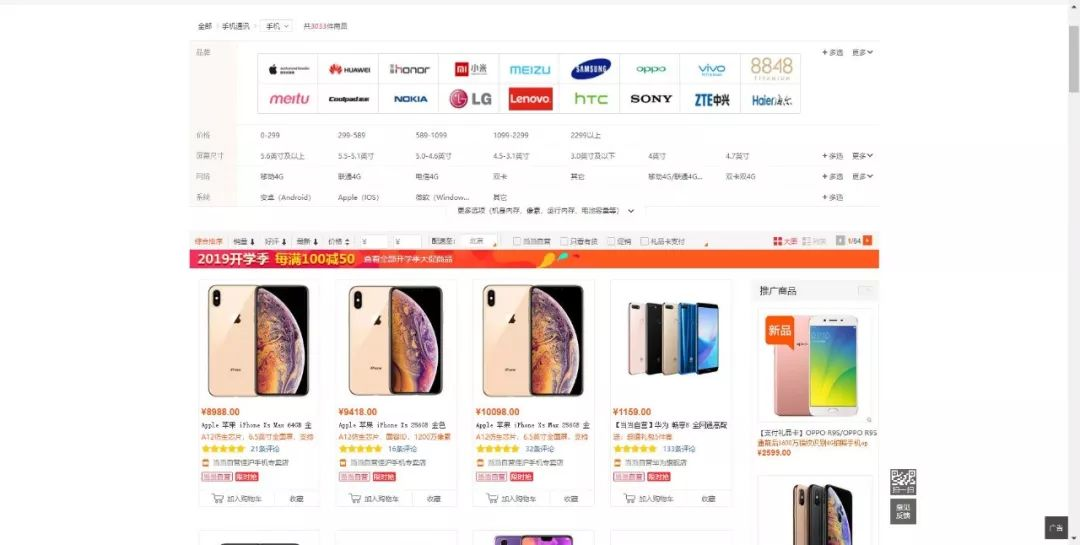Go to next results page orange arrow
Image resolution: width=1080 pixels, height=545 pixels.
(867, 240)
